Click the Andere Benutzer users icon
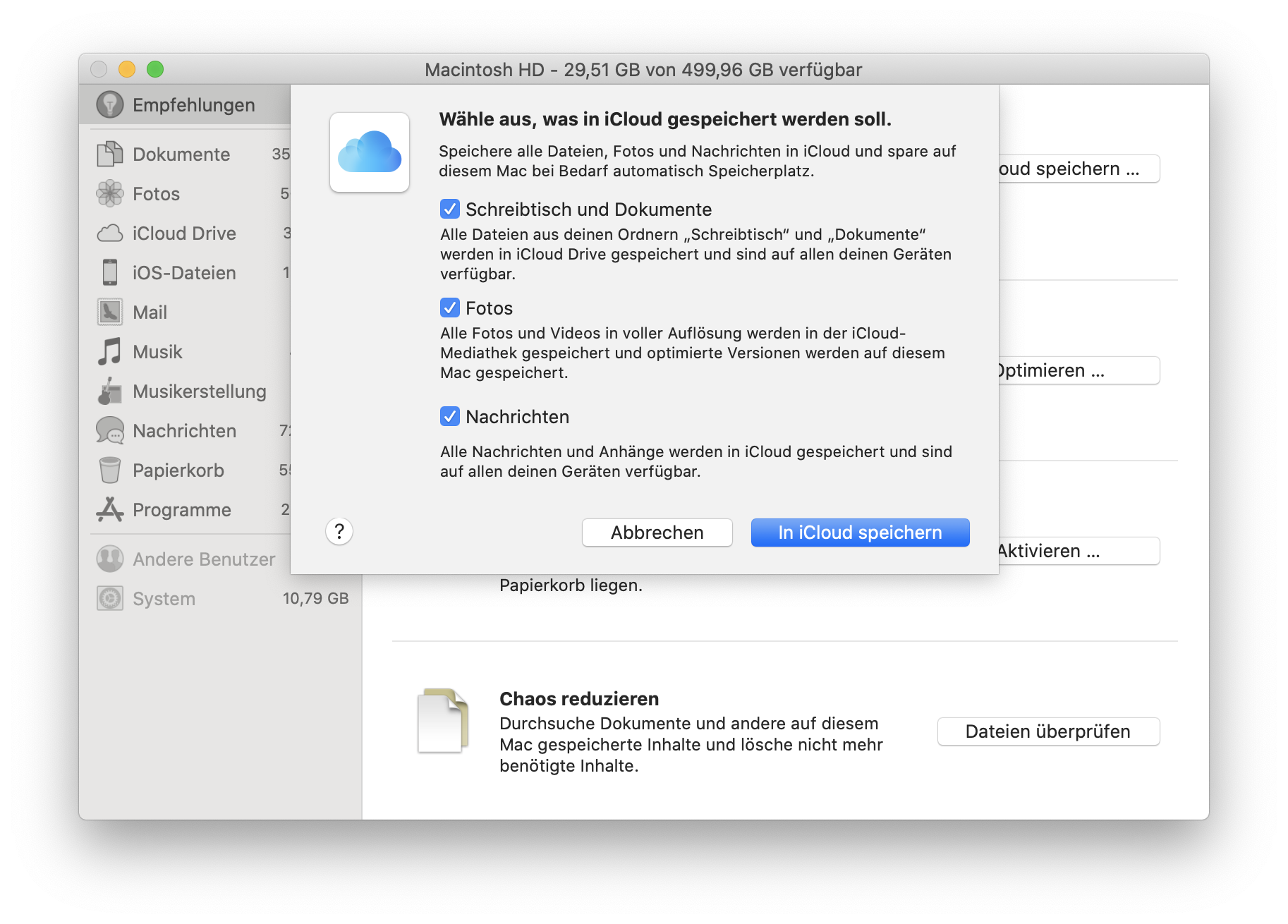Viewport: 1288px width, 924px height. pos(110,559)
